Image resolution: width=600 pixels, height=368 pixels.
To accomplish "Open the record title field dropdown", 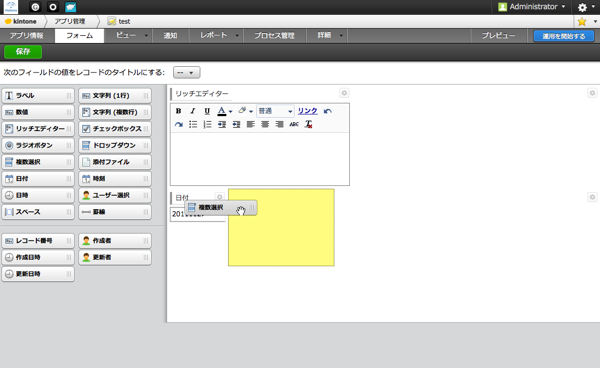I will (186, 72).
